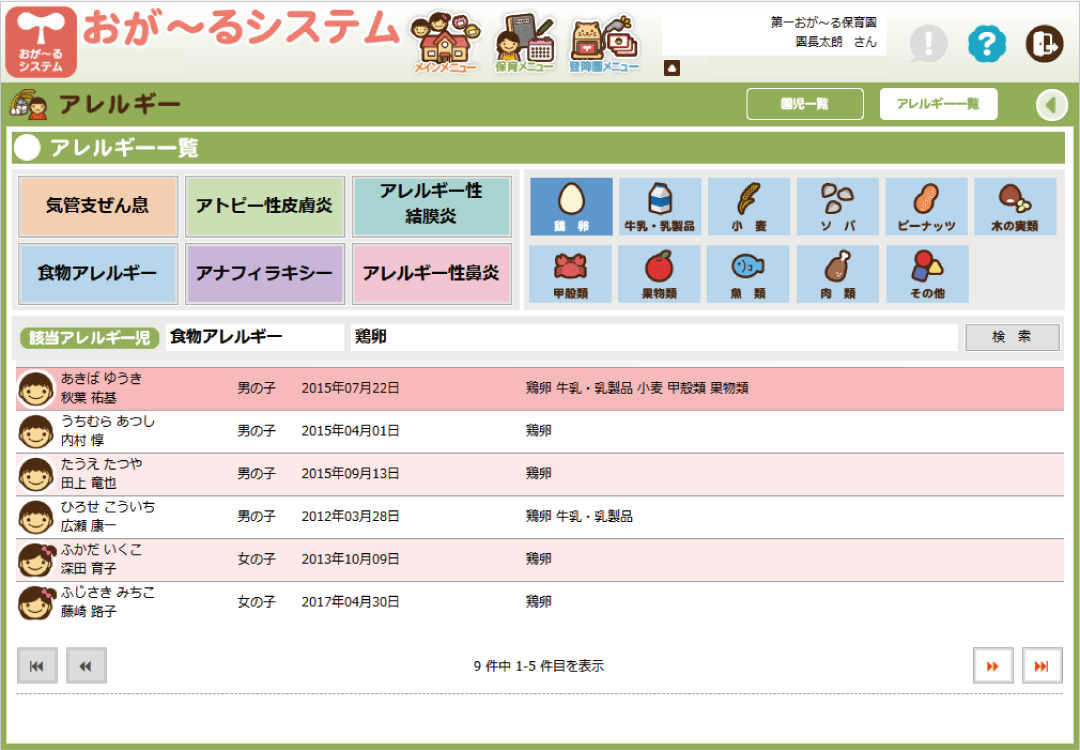
Task: Select the 小麦 wheat allergen icon
Action: click(749, 207)
